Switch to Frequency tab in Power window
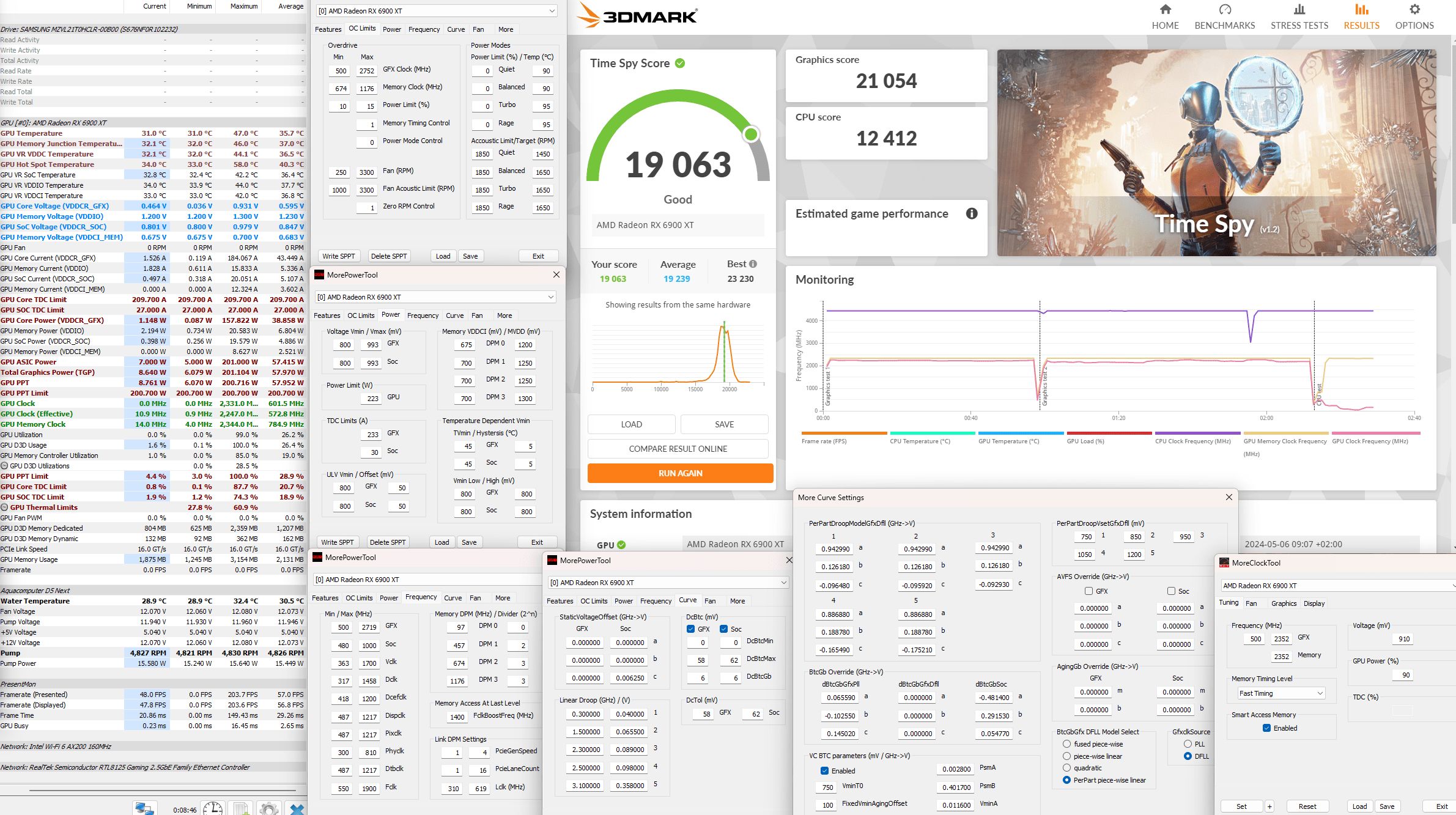Viewport: 1456px width, 815px height. click(x=423, y=315)
